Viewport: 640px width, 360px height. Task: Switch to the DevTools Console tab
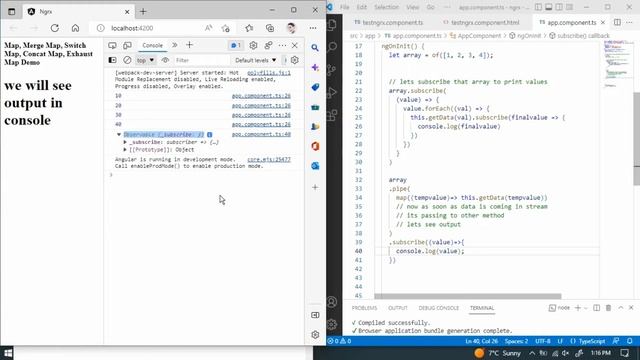coord(153,45)
